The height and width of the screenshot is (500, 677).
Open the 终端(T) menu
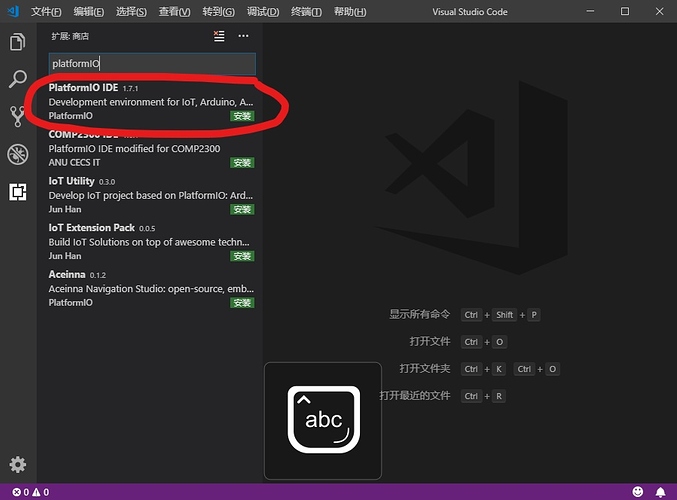click(306, 12)
